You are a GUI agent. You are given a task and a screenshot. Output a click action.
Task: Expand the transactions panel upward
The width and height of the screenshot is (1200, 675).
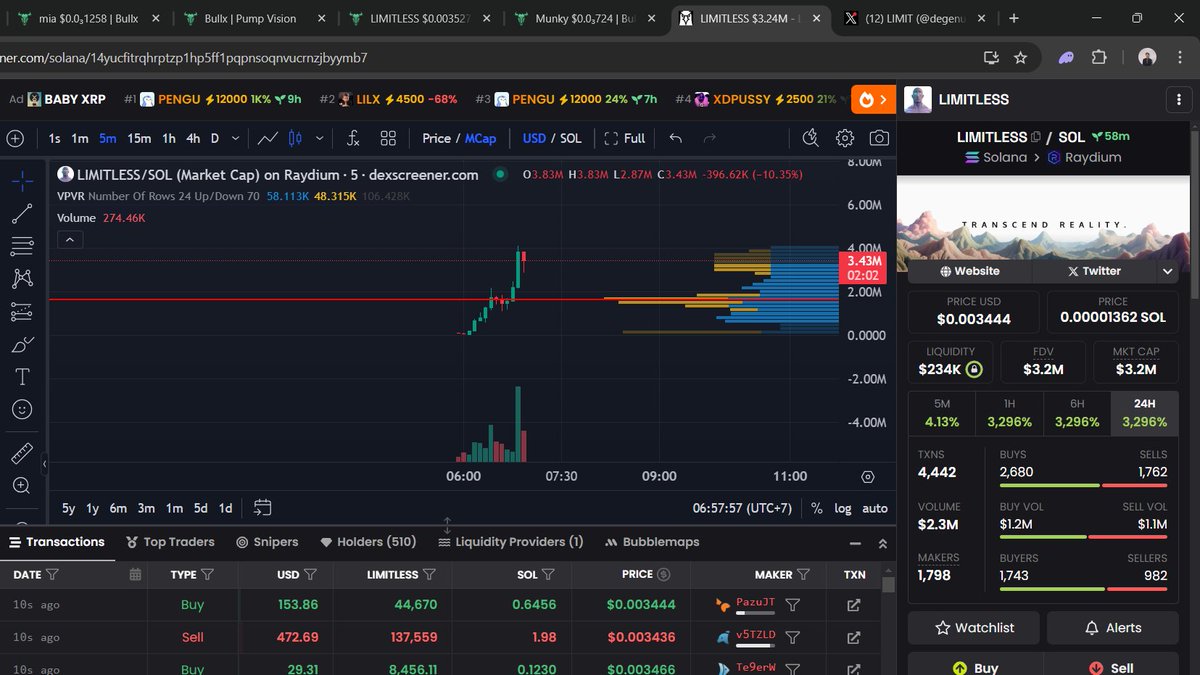point(882,543)
